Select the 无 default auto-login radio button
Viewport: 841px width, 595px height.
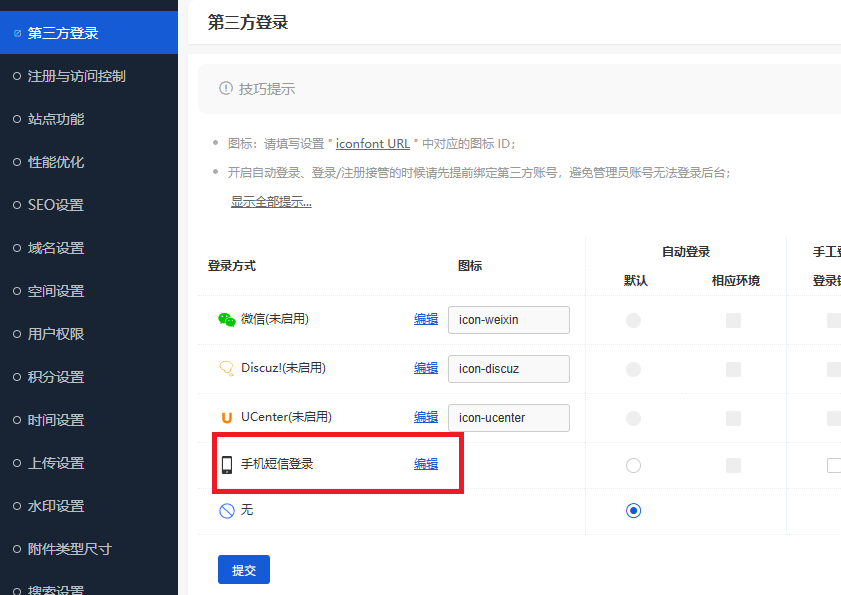point(633,511)
